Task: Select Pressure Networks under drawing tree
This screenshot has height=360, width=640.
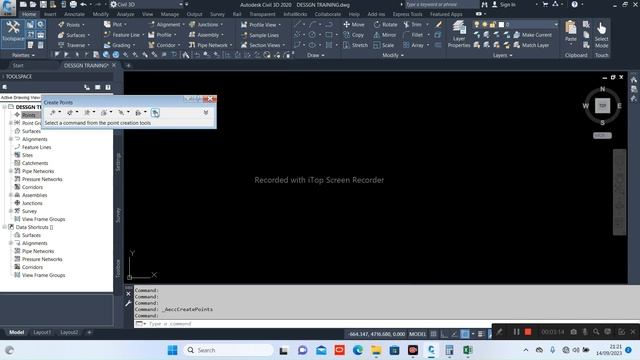Action: pyautogui.click(x=42, y=179)
